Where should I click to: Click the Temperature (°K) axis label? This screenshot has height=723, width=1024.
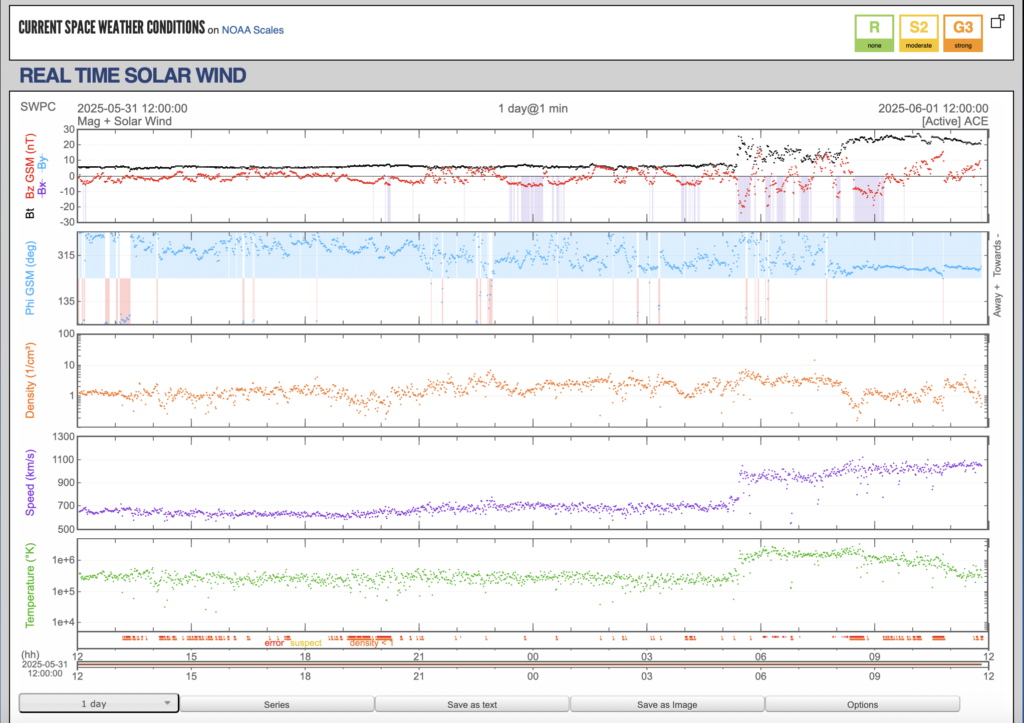pyautogui.click(x=30, y=585)
